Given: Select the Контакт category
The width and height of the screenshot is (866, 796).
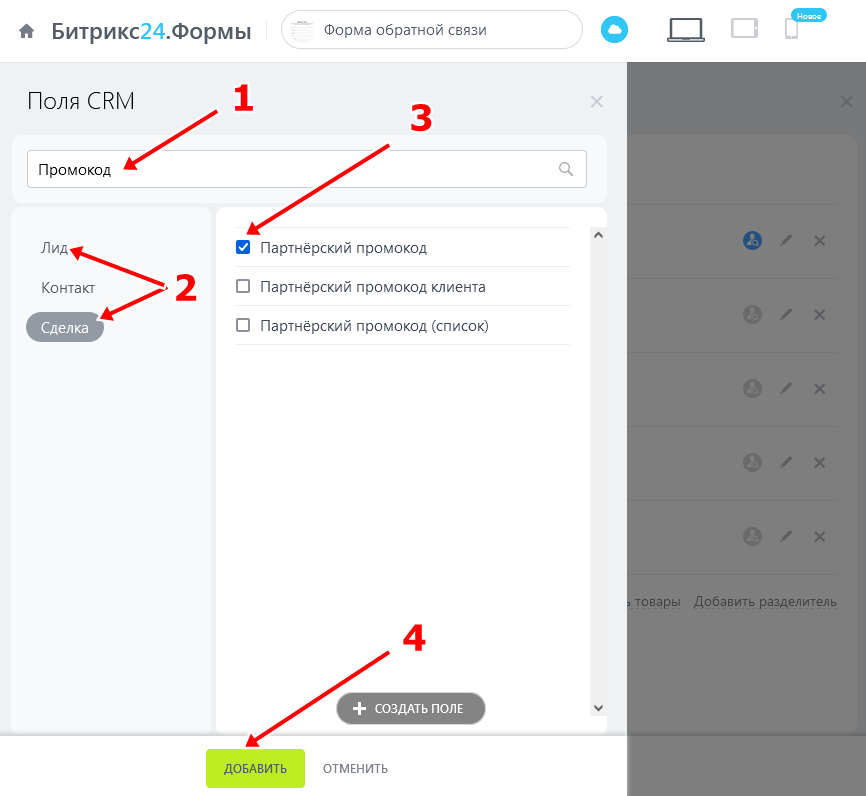Looking at the screenshot, I should point(68,288).
